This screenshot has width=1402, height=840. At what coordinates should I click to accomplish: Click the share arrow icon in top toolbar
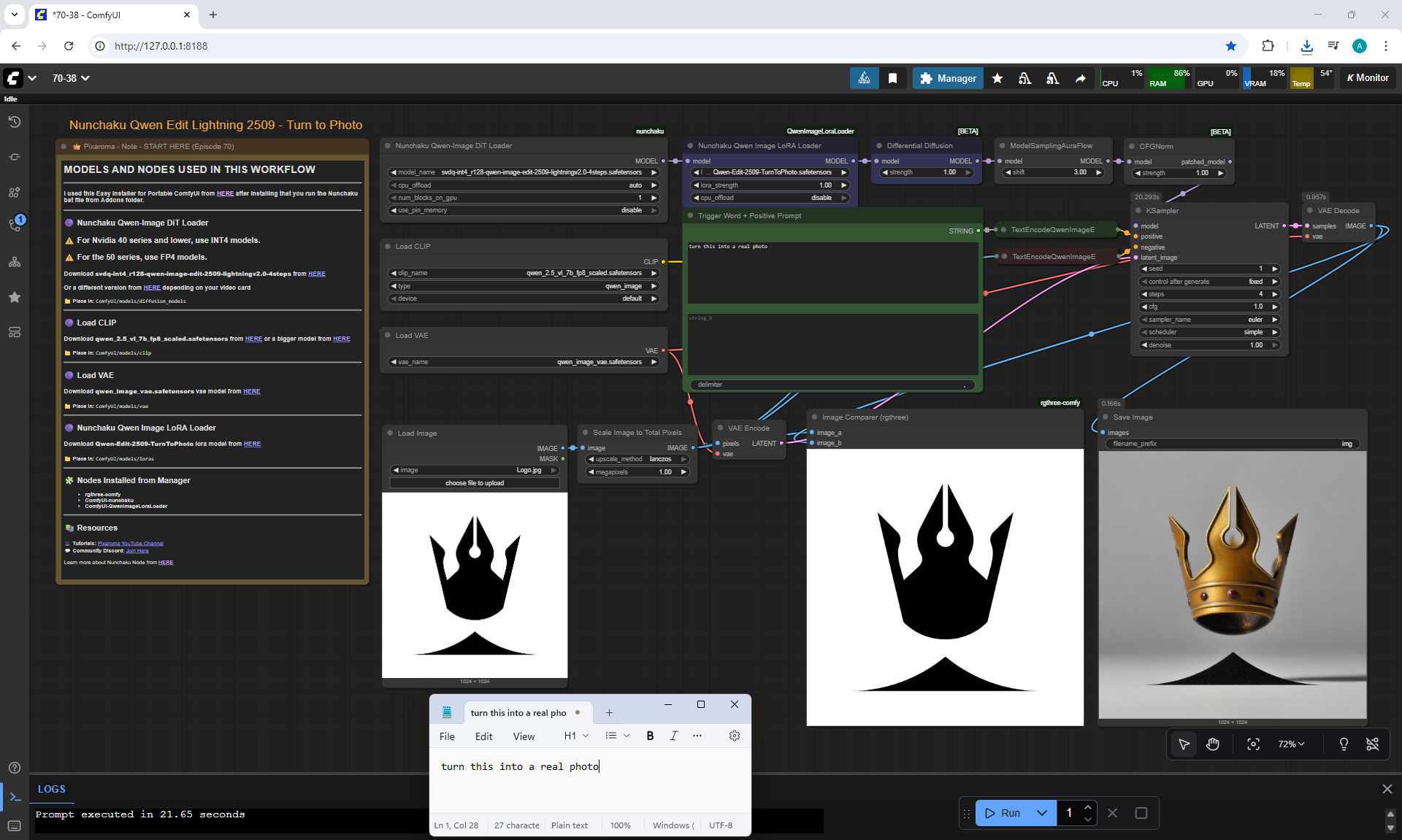pyautogui.click(x=1080, y=78)
